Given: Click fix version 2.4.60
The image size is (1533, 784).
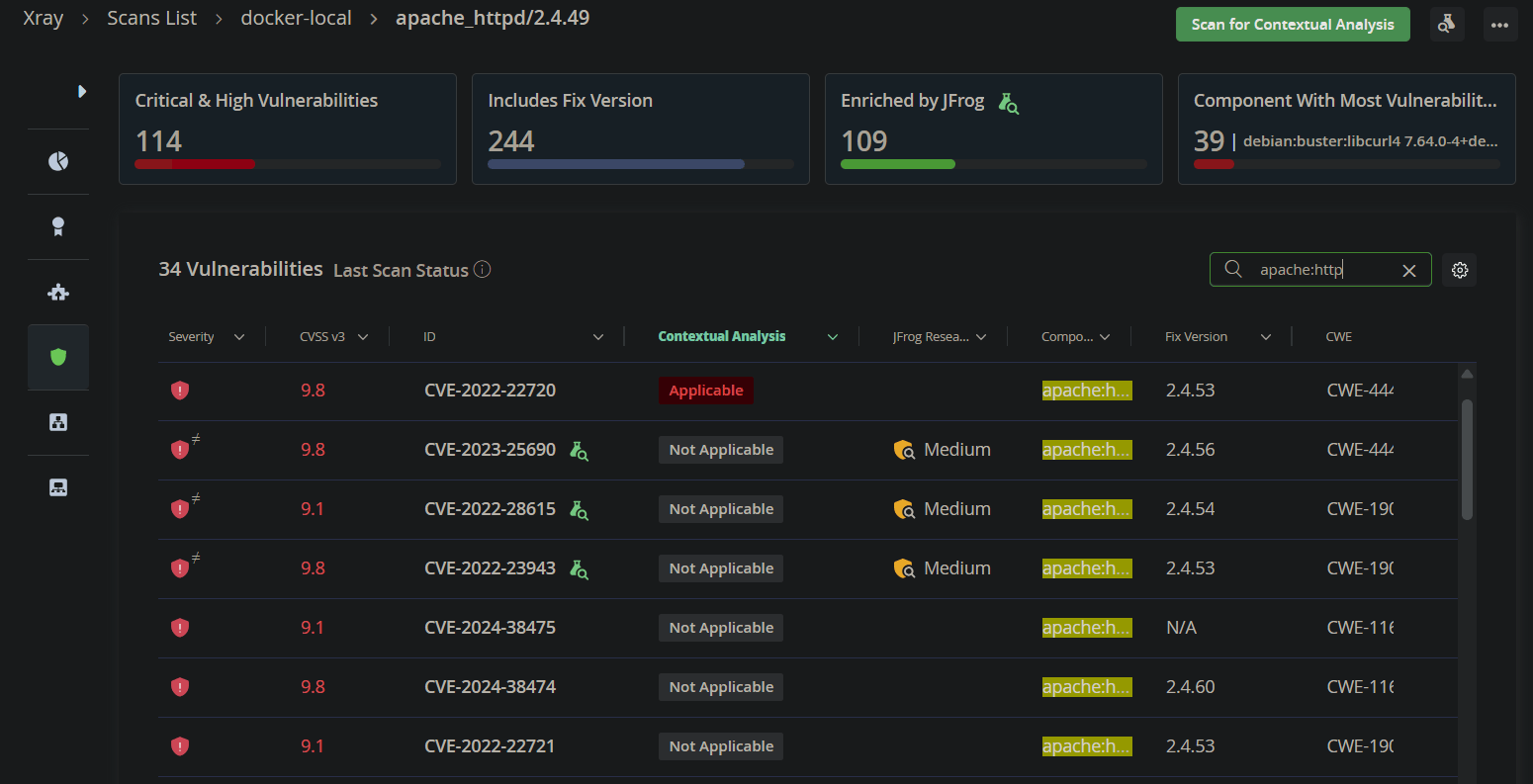Looking at the screenshot, I should tap(1191, 687).
